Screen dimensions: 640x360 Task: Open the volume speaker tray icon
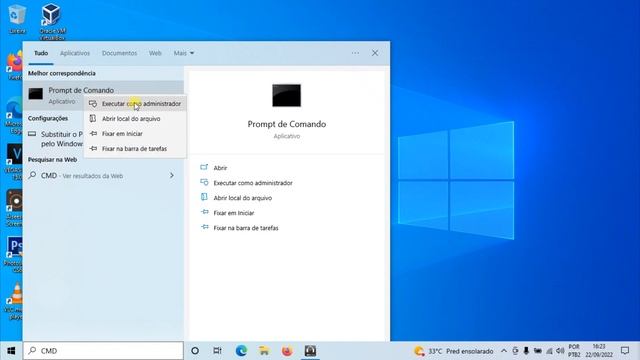(560, 351)
